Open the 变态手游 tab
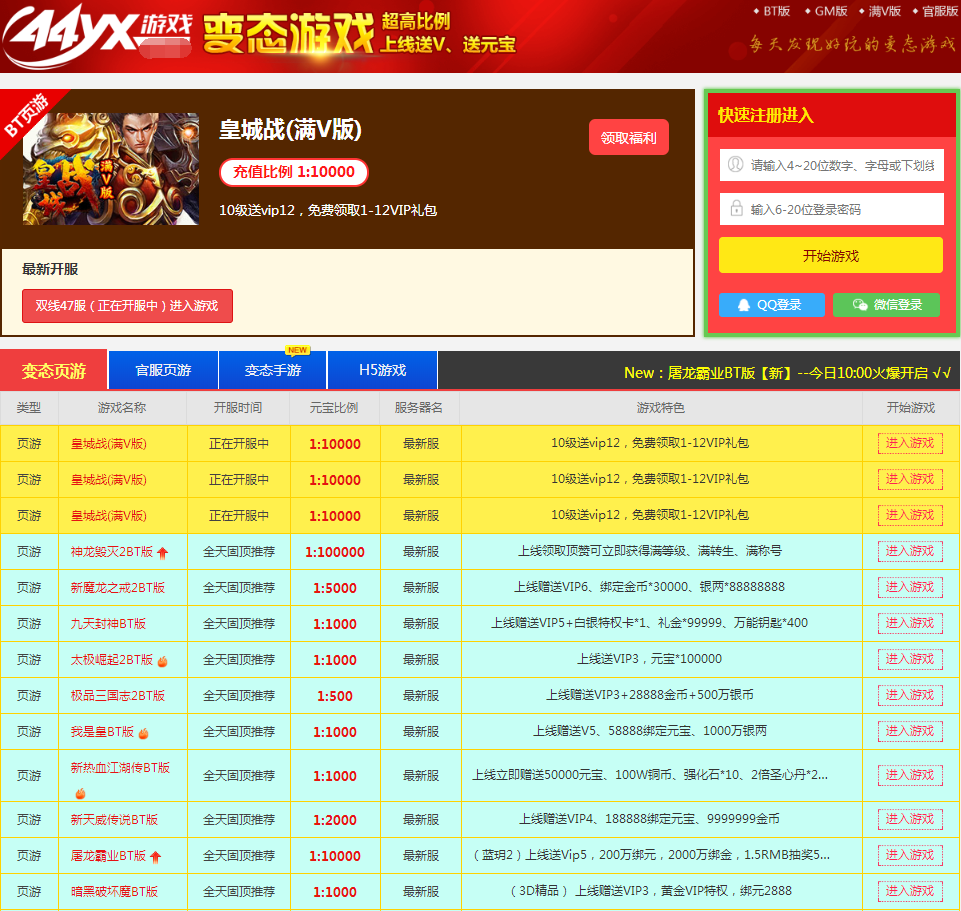This screenshot has width=961, height=911. tap(273, 370)
